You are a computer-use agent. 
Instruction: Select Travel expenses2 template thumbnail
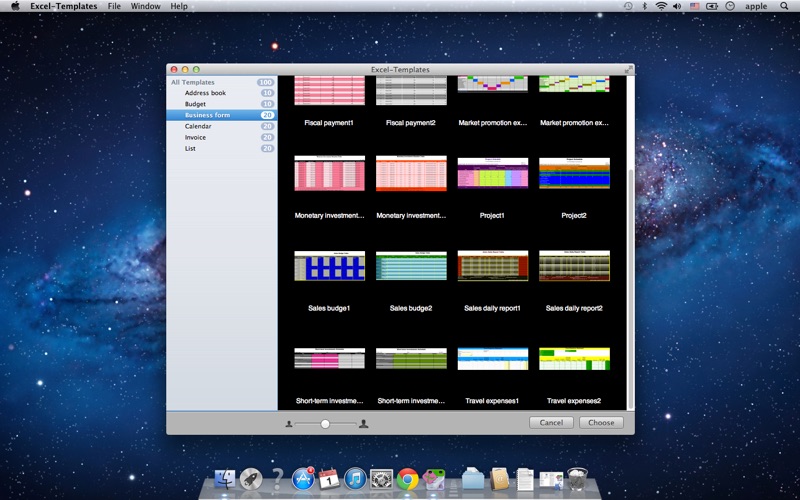574,359
